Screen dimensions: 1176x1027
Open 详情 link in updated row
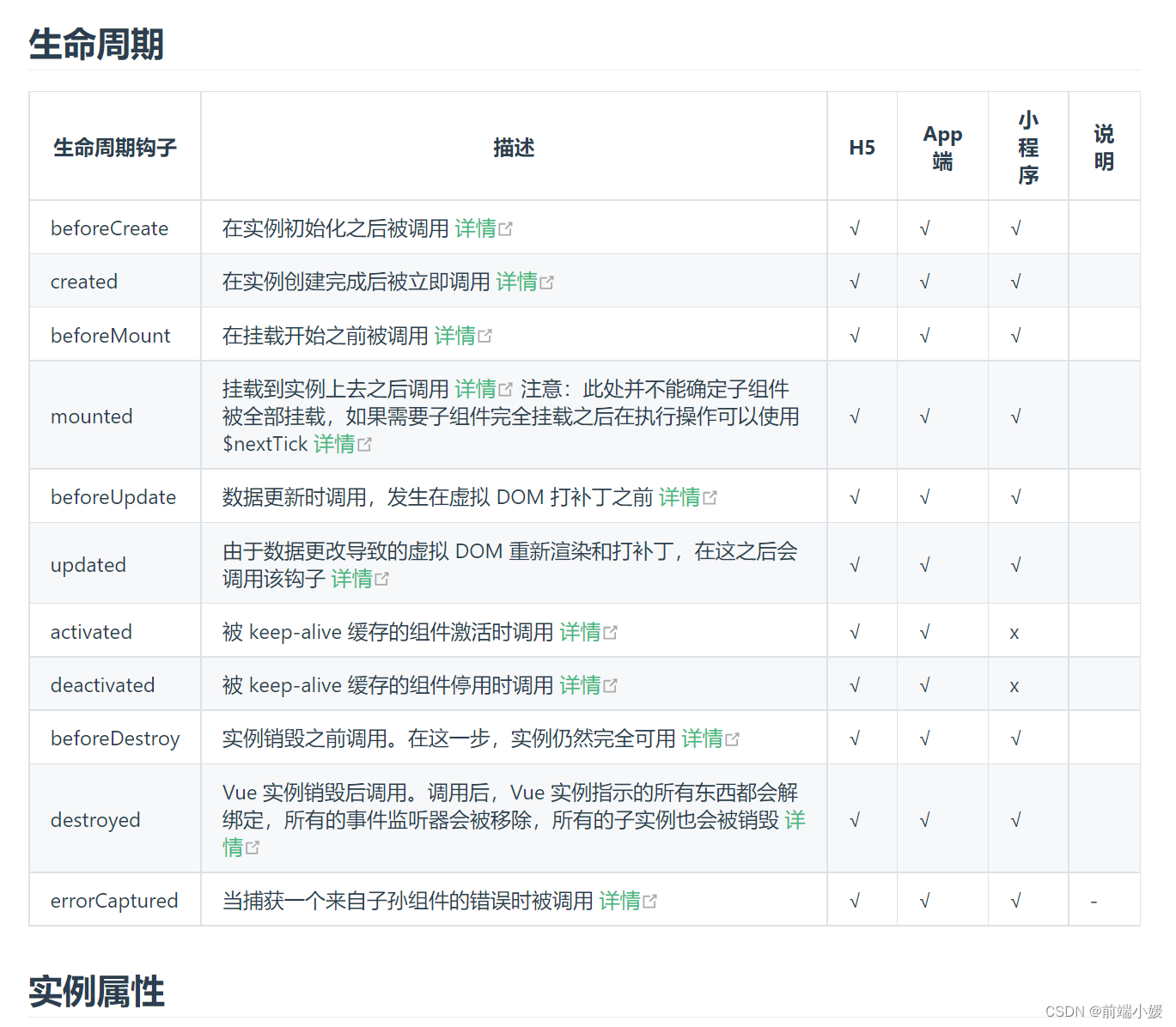351,579
